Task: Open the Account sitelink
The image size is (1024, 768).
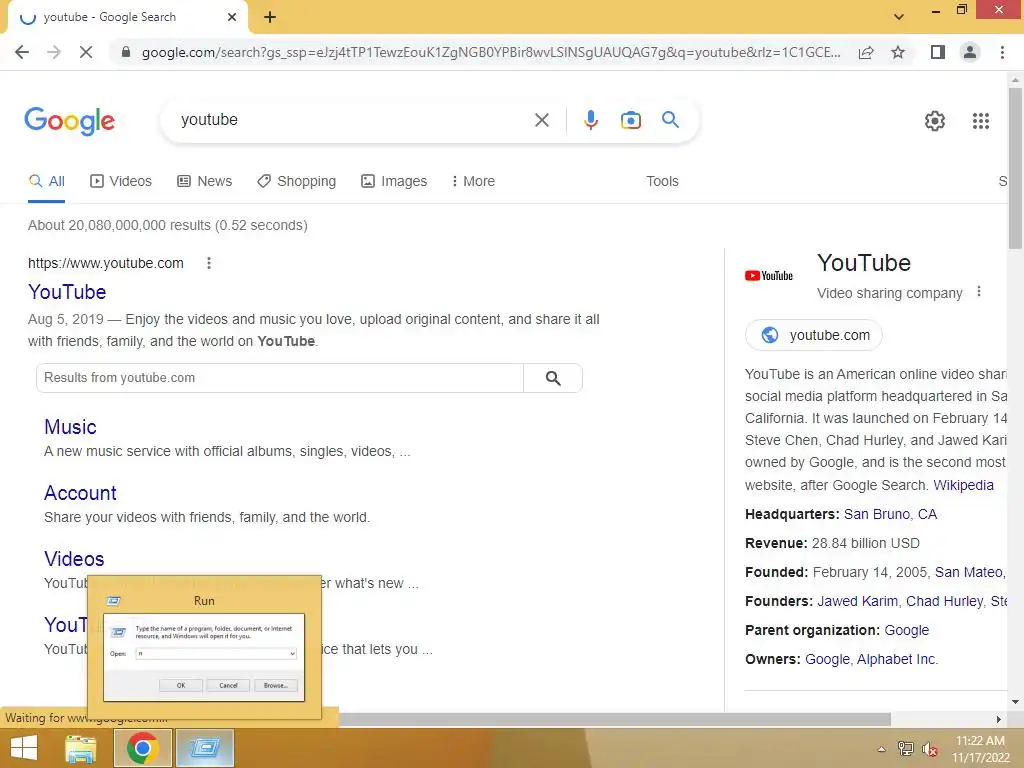Action: pos(80,493)
